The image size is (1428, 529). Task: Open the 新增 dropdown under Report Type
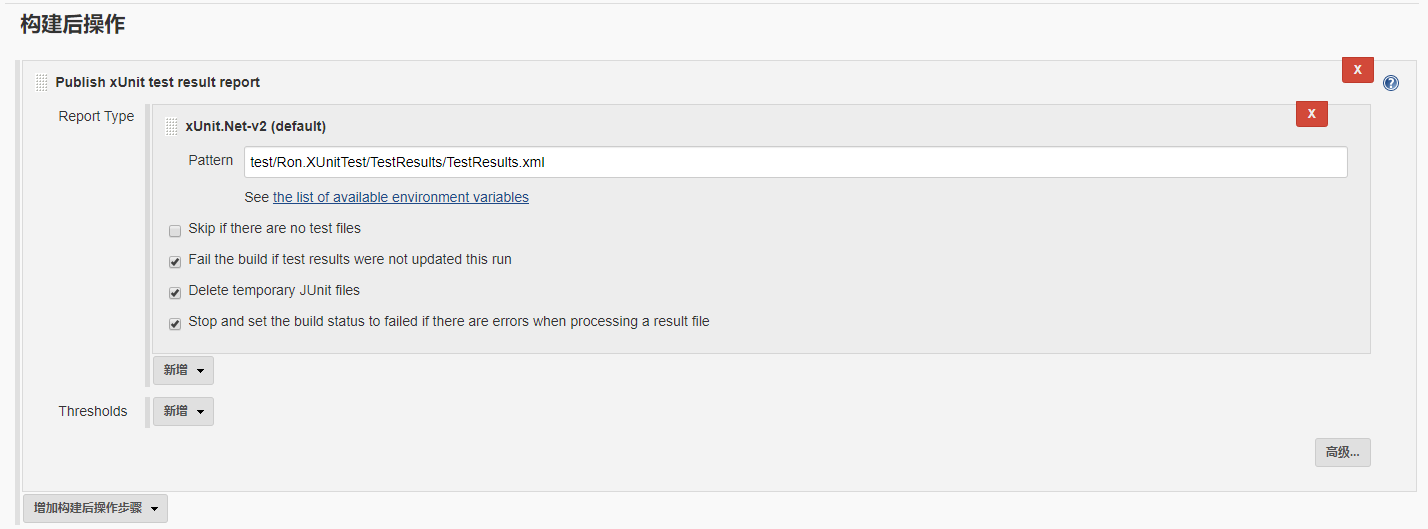tap(183, 370)
